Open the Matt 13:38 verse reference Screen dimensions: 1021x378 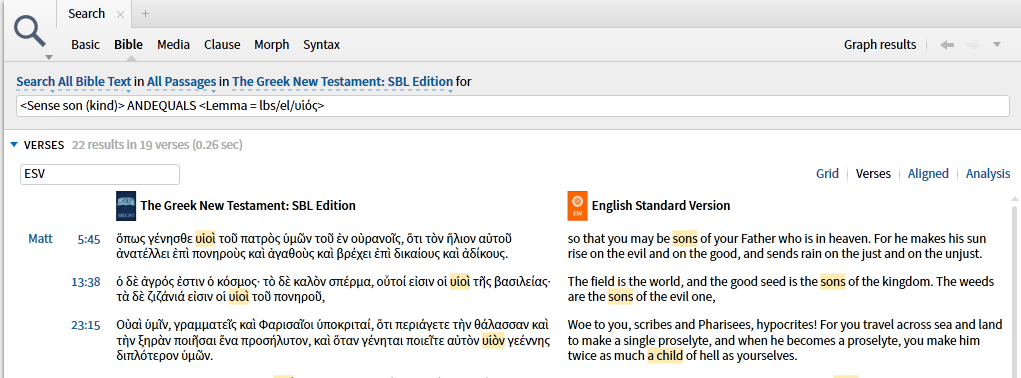(86, 282)
